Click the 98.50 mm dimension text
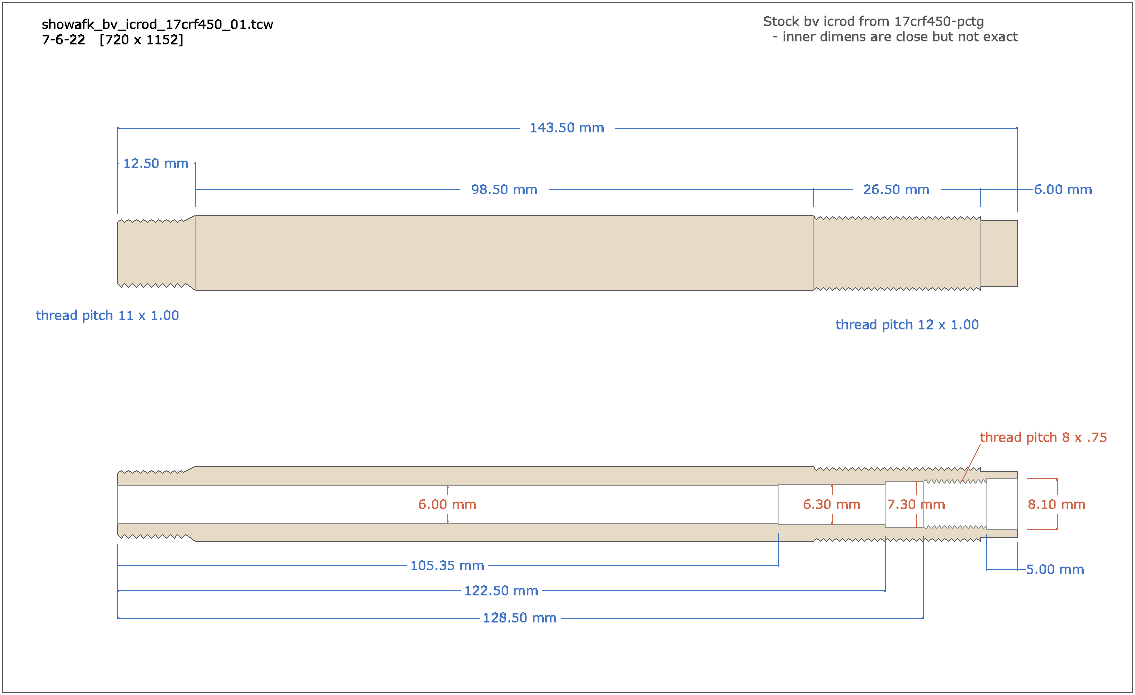Image resolution: width=1135 pixels, height=695 pixels. (x=504, y=189)
